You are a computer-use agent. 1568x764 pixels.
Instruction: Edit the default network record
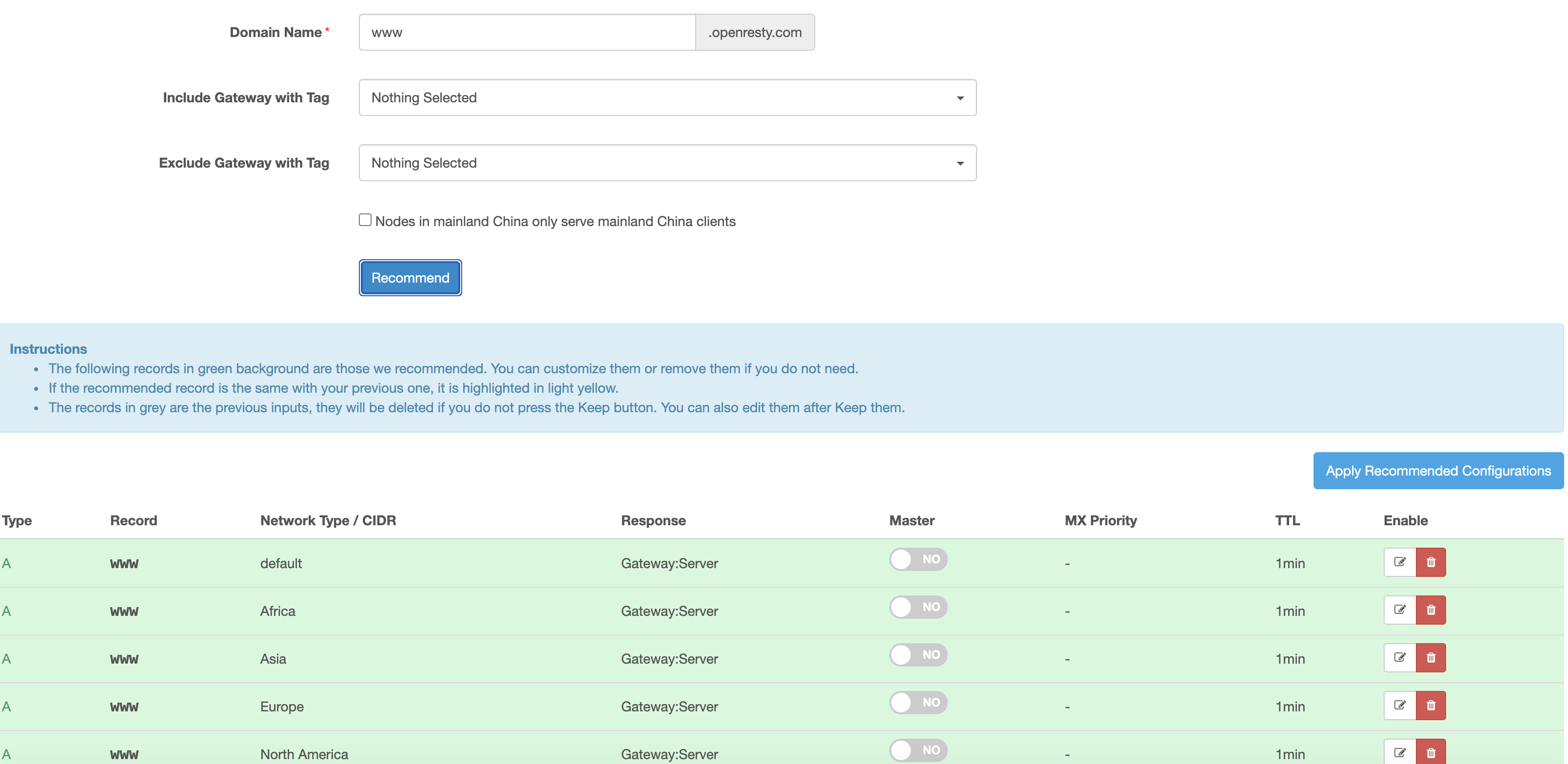click(x=1399, y=562)
